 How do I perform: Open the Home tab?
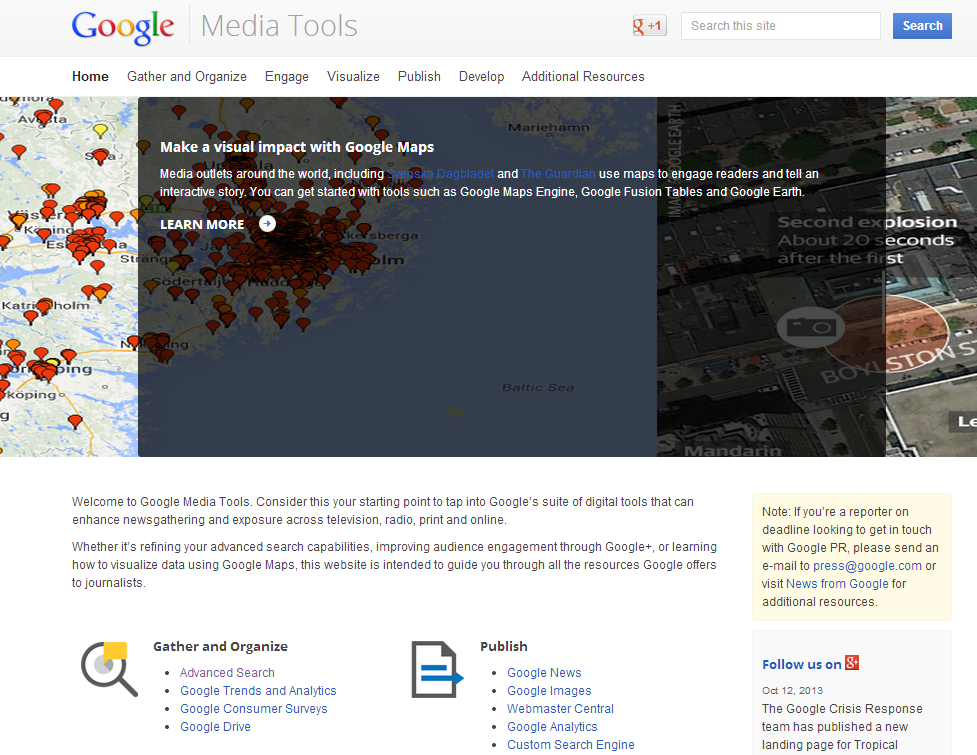[x=90, y=77]
